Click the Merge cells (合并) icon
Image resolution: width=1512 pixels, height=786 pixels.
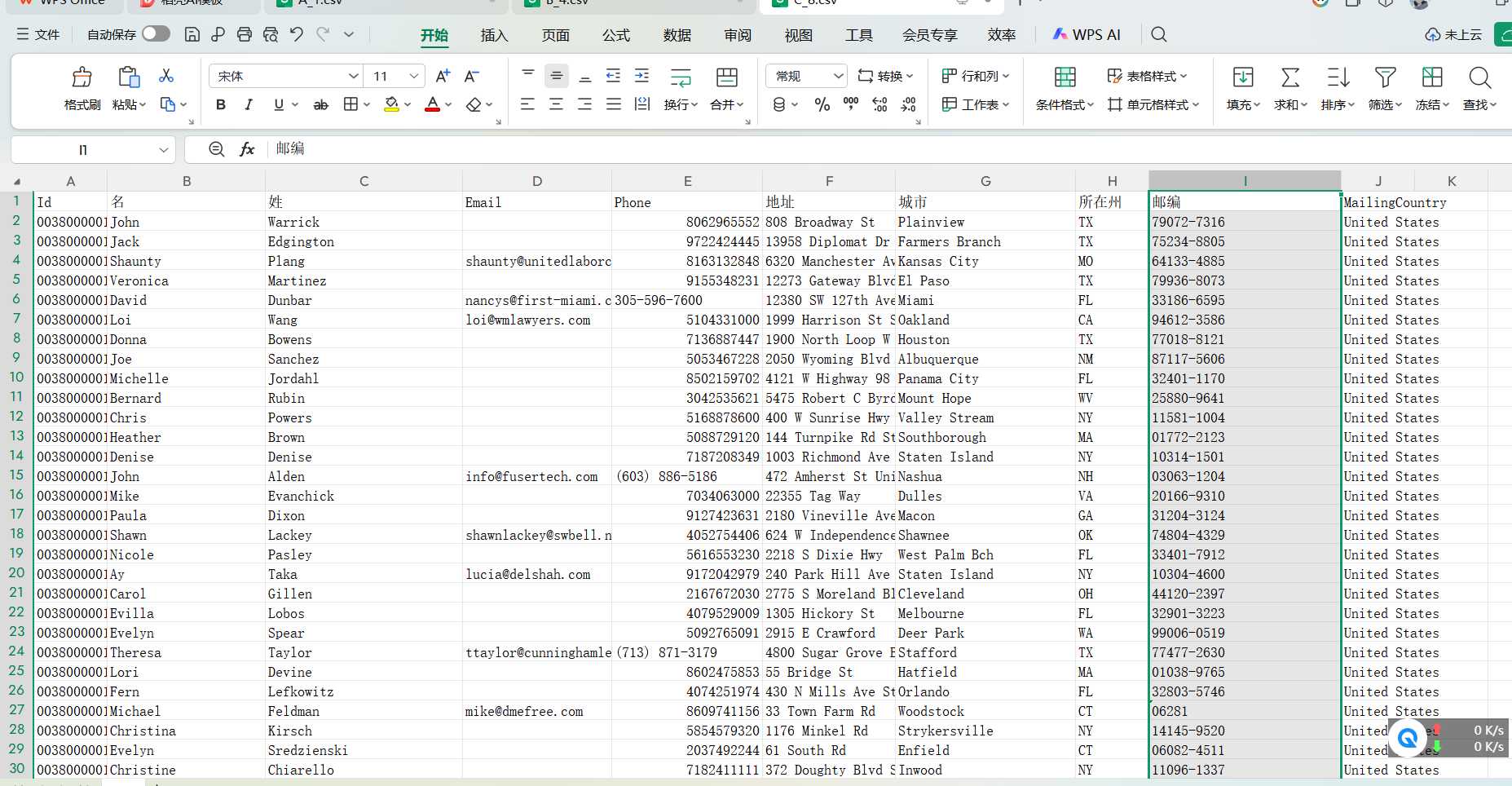pyautogui.click(x=726, y=77)
